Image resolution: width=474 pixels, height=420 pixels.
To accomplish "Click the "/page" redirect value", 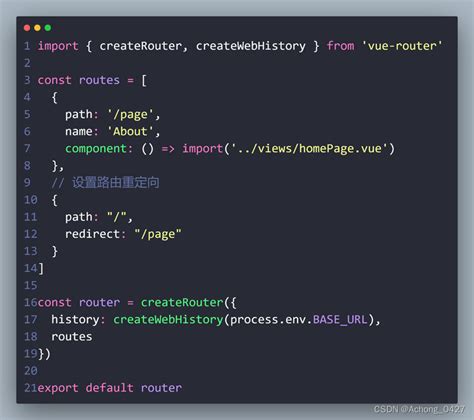I will pyautogui.click(x=158, y=234).
